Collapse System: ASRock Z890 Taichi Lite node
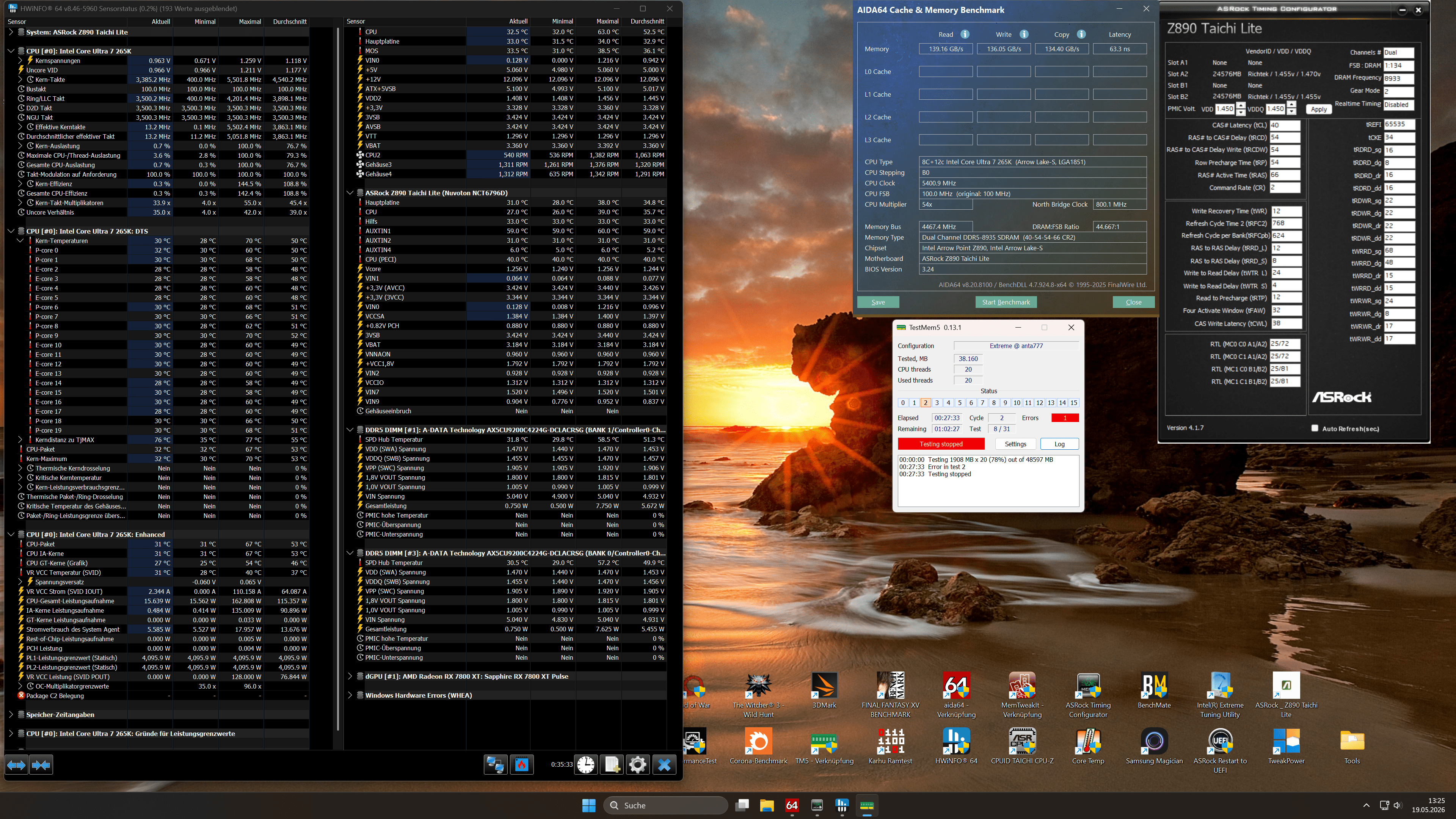The height and width of the screenshot is (819, 1456). [x=11, y=32]
